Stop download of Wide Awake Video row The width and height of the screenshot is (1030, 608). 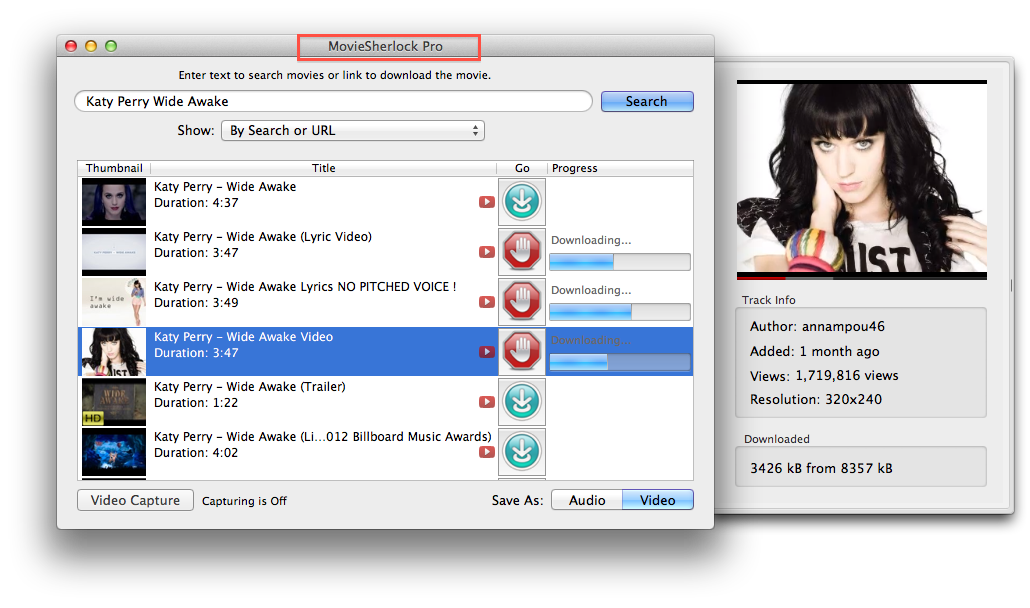[522, 351]
